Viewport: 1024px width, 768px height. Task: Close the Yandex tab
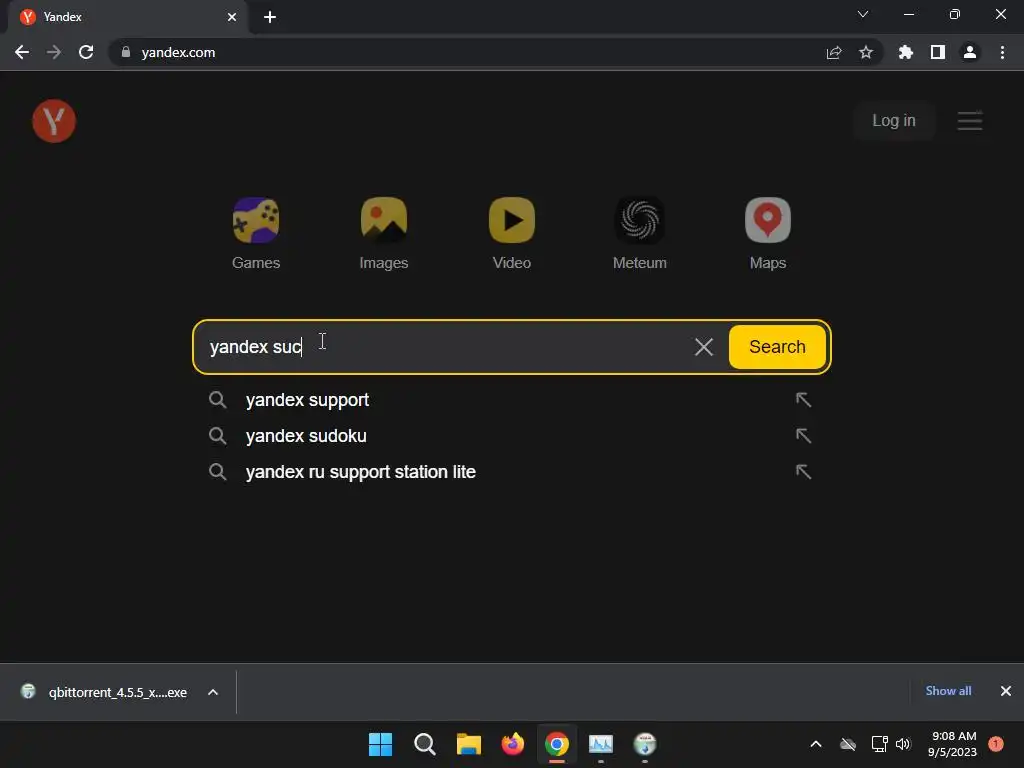pyautogui.click(x=232, y=17)
